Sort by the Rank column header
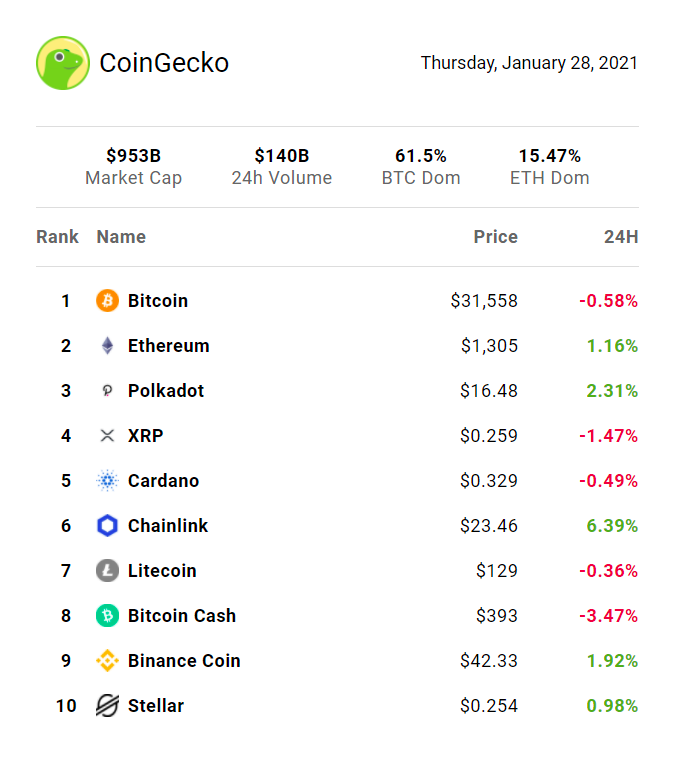This screenshot has width=674, height=775. click(57, 237)
